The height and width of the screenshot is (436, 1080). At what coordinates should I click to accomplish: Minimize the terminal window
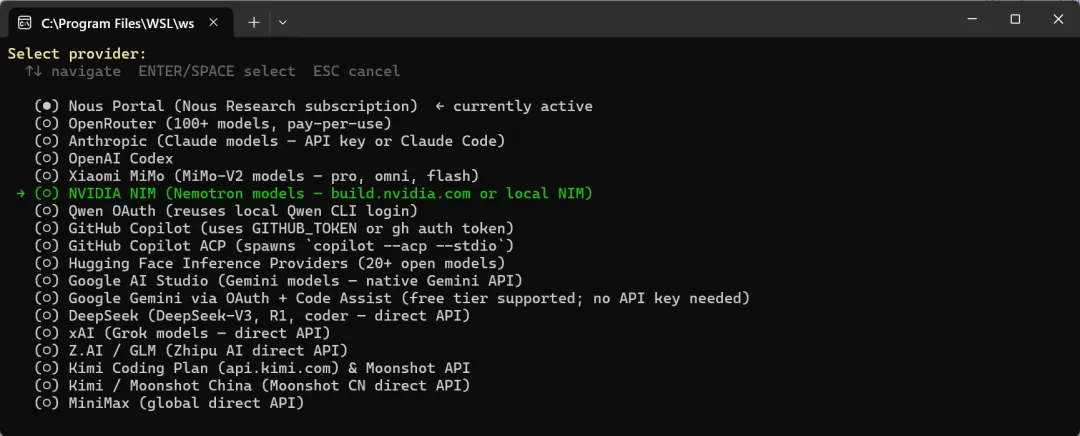click(x=969, y=19)
